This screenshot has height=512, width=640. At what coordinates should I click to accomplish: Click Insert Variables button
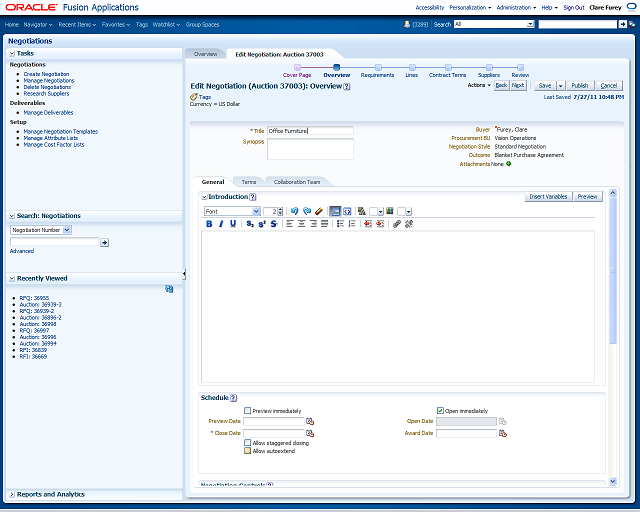(548, 196)
